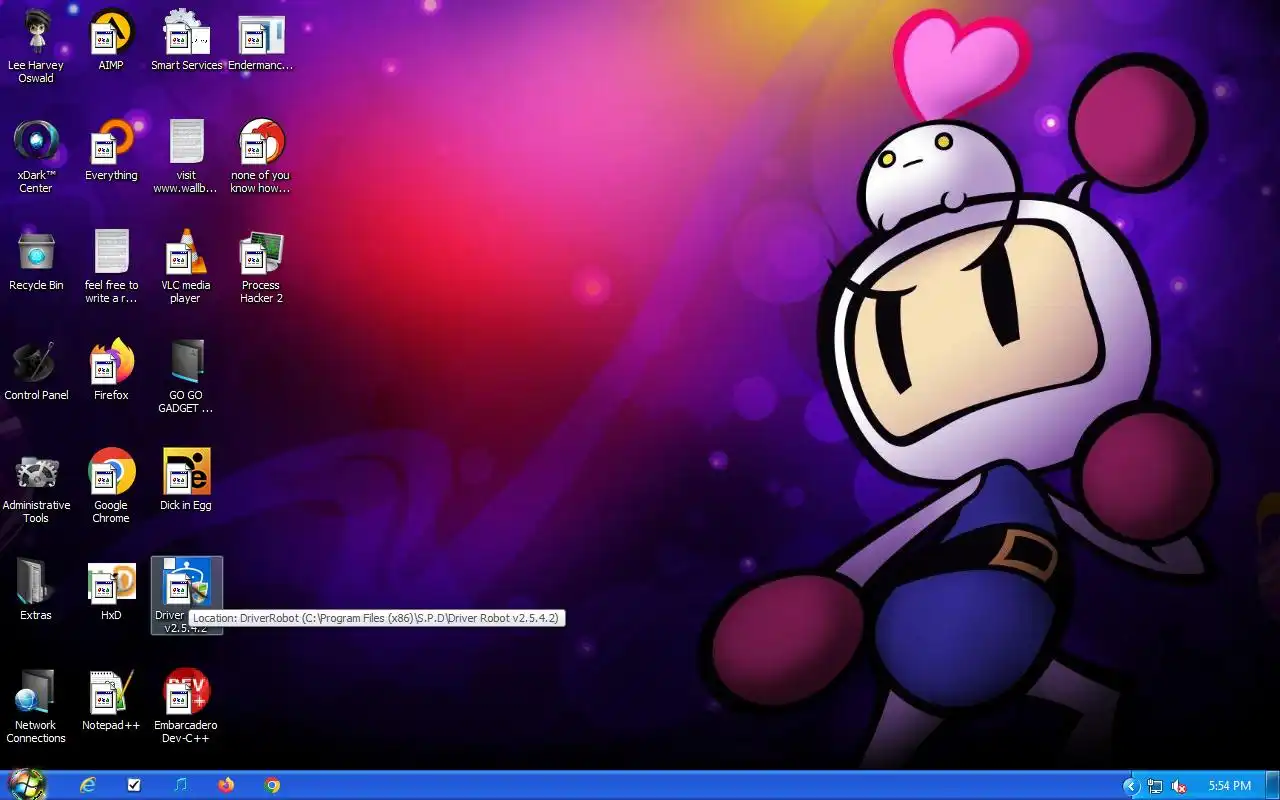Open the Windows Start orb
This screenshot has width=1280, height=800.
point(27,785)
